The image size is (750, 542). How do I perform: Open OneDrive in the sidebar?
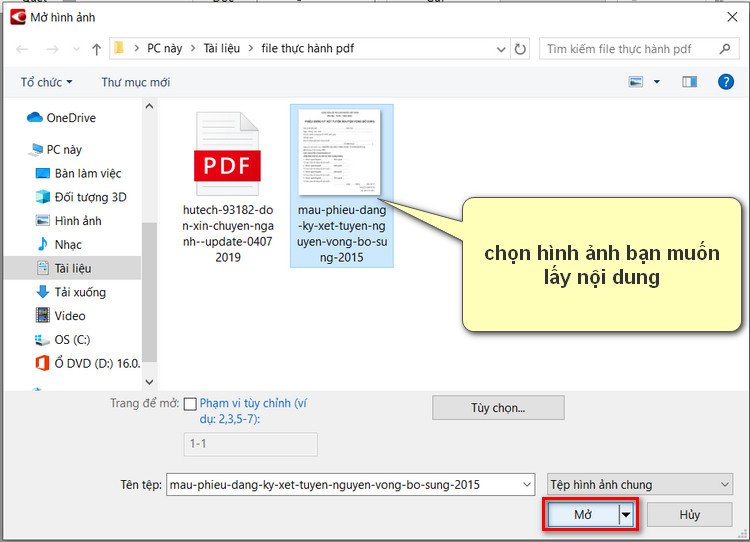(70, 118)
